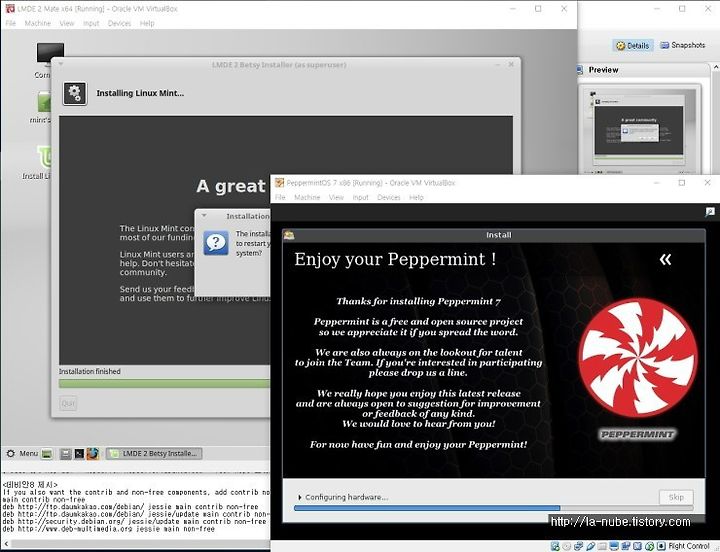Click the top-right panel icon in PeppermintOS guest screen
The height and width of the screenshot is (552, 720).
coord(710,212)
